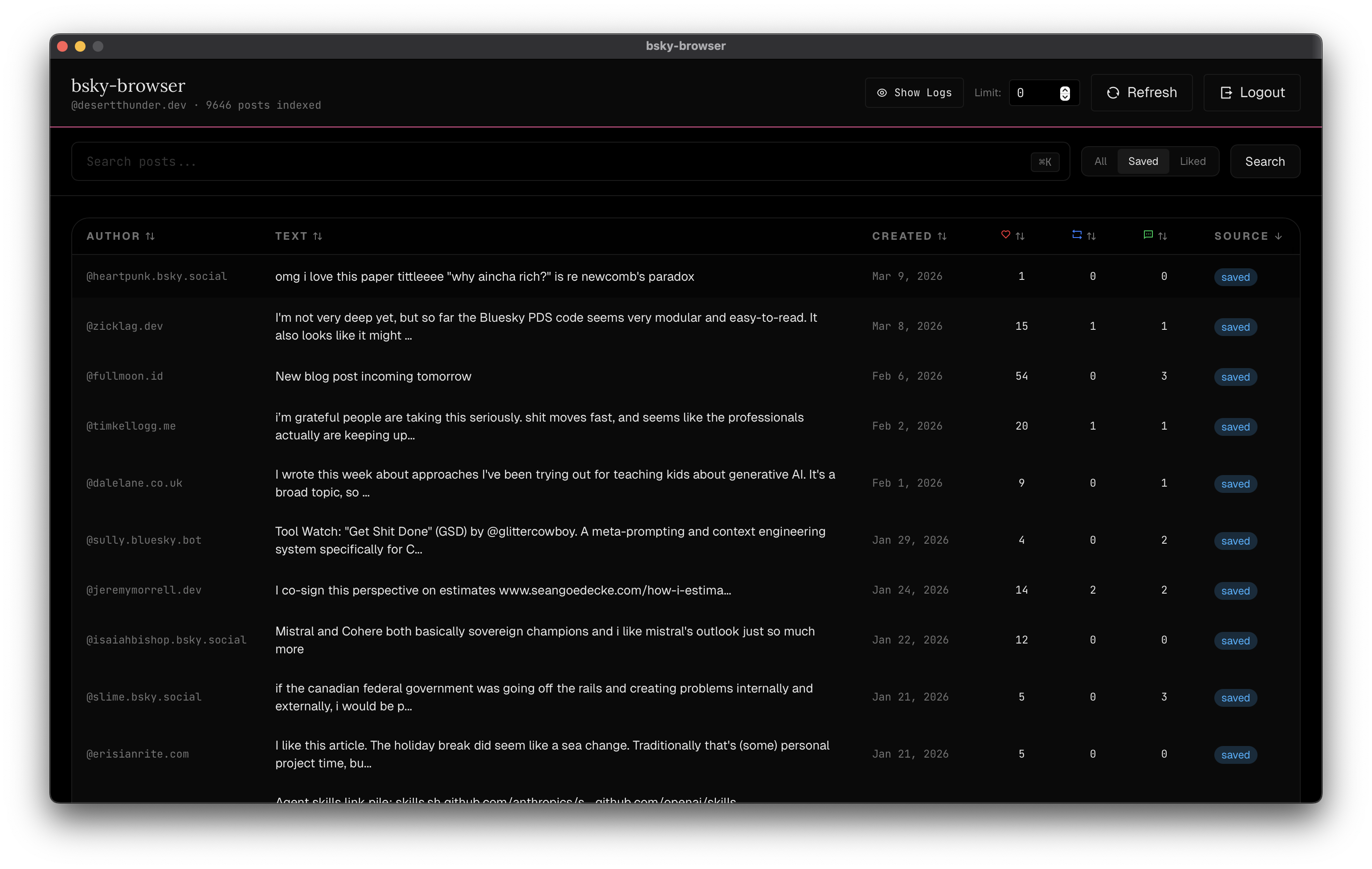The image size is (1372, 869).
Task: Click the ⌘K shortcut badge in search bar
Action: click(1045, 162)
